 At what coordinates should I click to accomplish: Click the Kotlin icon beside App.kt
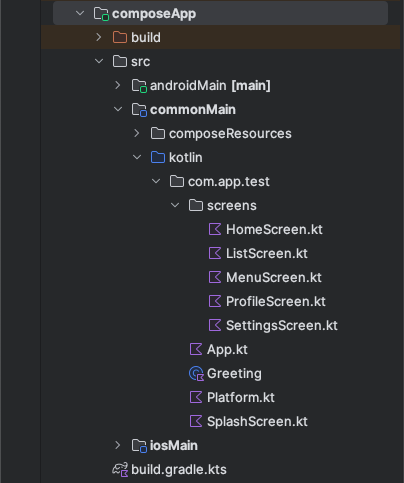(196, 349)
